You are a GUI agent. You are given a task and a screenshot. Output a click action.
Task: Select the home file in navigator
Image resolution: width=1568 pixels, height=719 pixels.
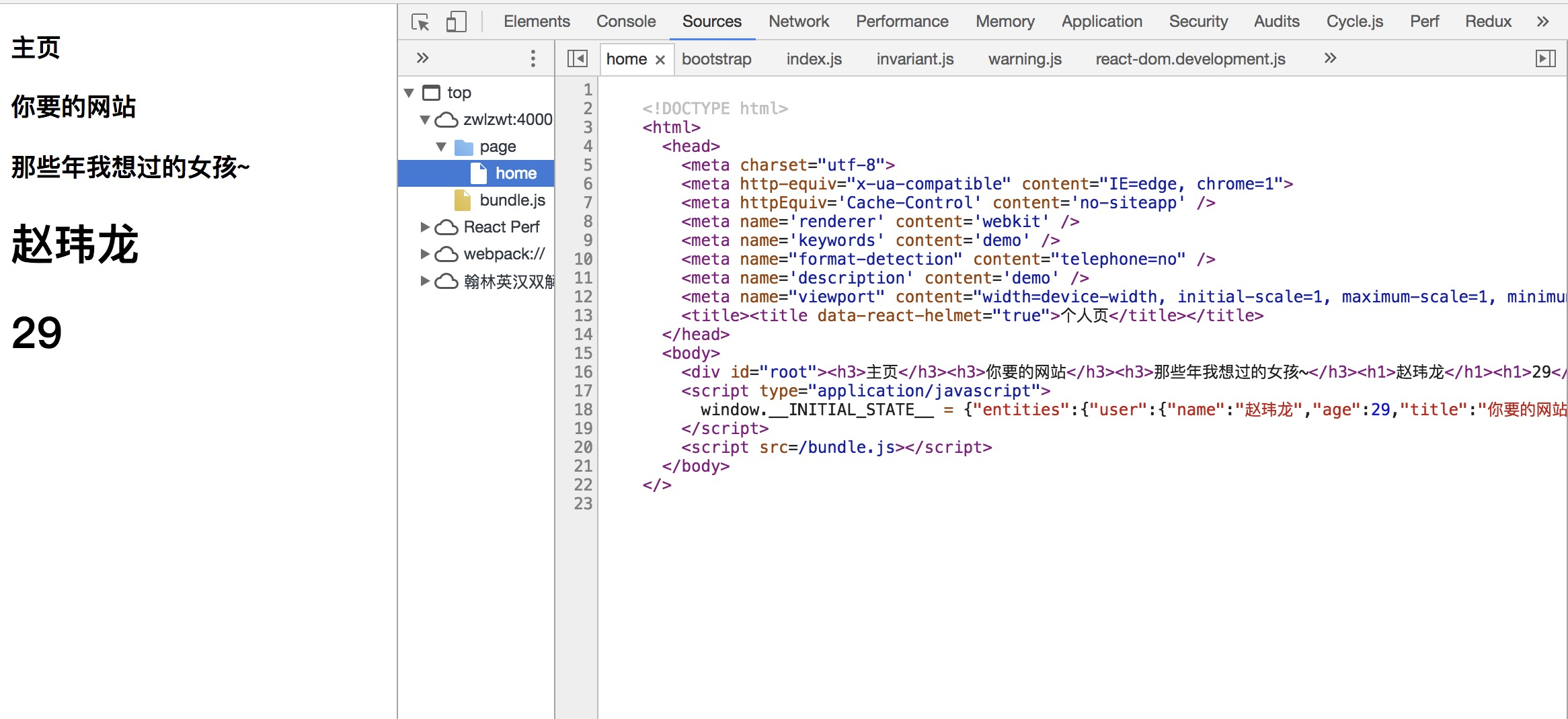coord(476,173)
